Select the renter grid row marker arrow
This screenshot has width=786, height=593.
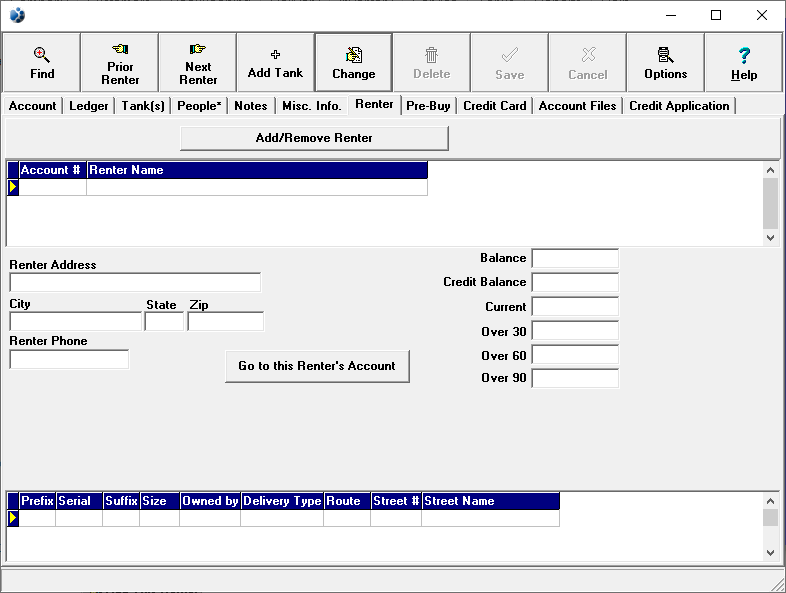pos(13,187)
